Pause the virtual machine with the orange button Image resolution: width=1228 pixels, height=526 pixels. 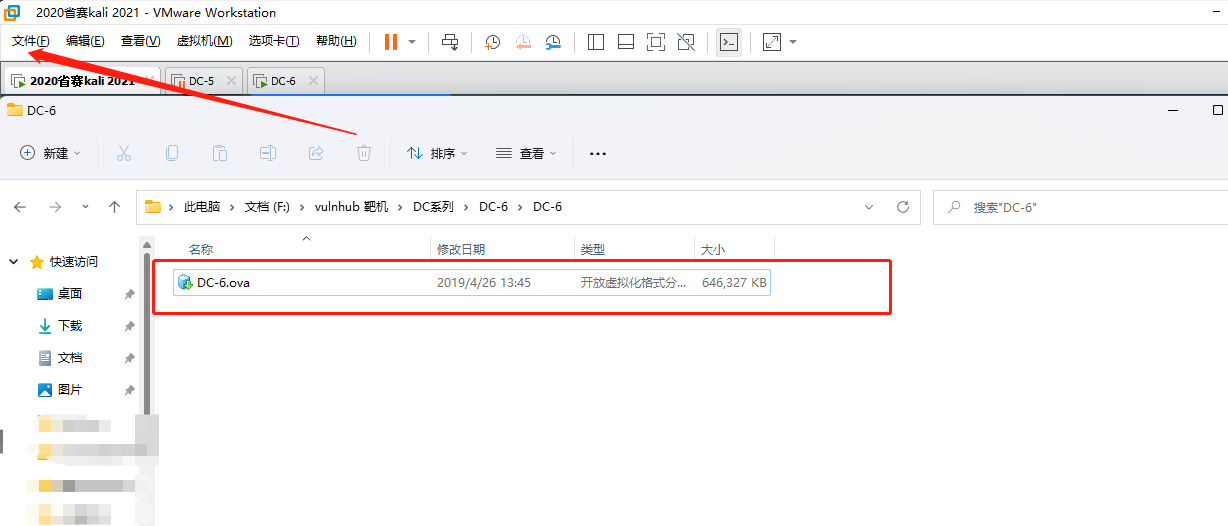pyautogui.click(x=391, y=42)
